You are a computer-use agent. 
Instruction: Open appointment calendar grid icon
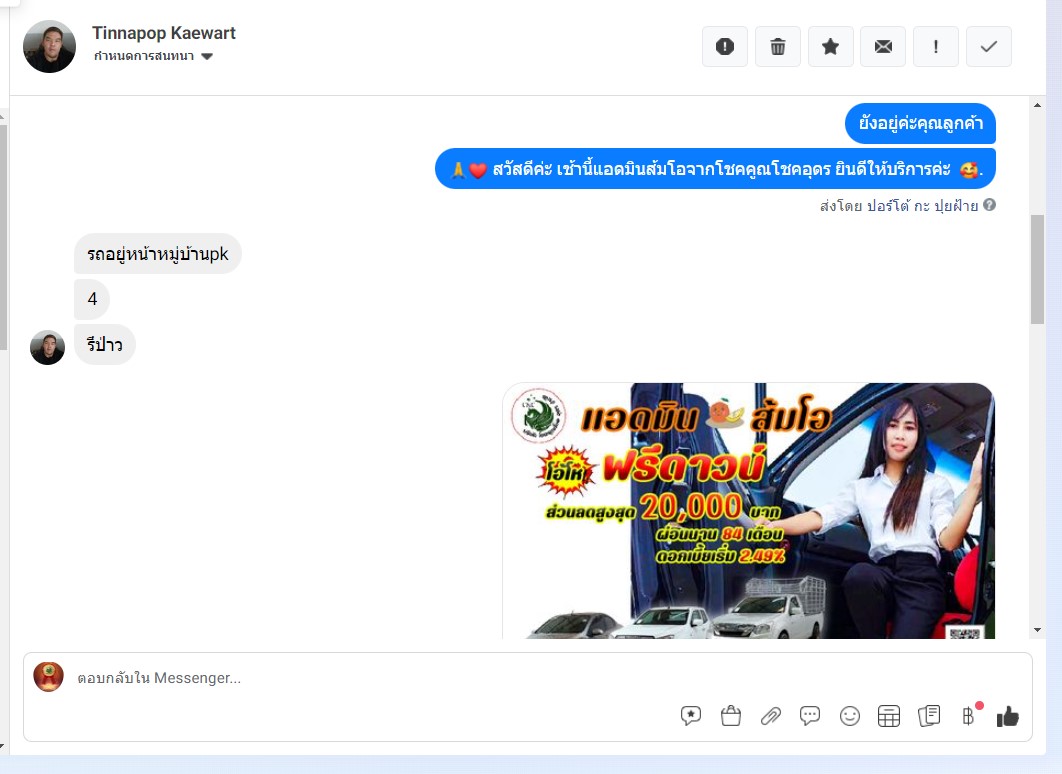[889, 716]
